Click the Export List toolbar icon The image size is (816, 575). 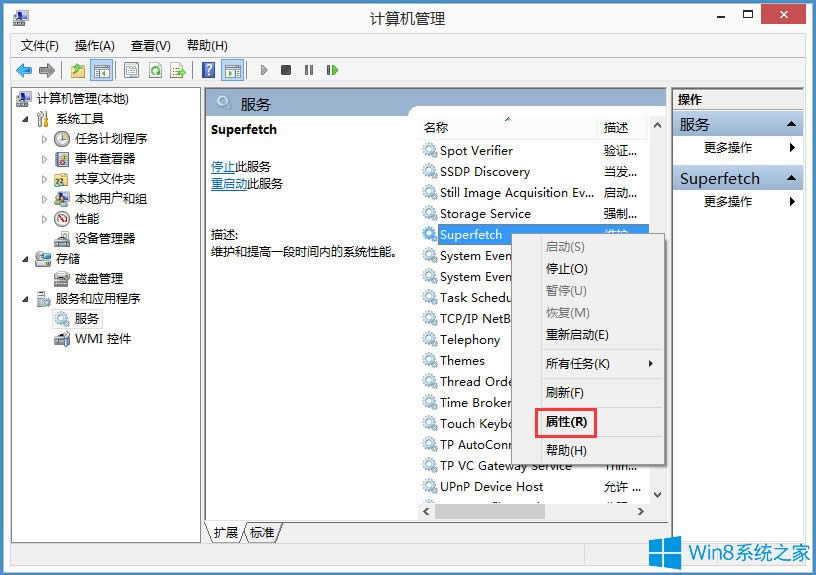178,70
